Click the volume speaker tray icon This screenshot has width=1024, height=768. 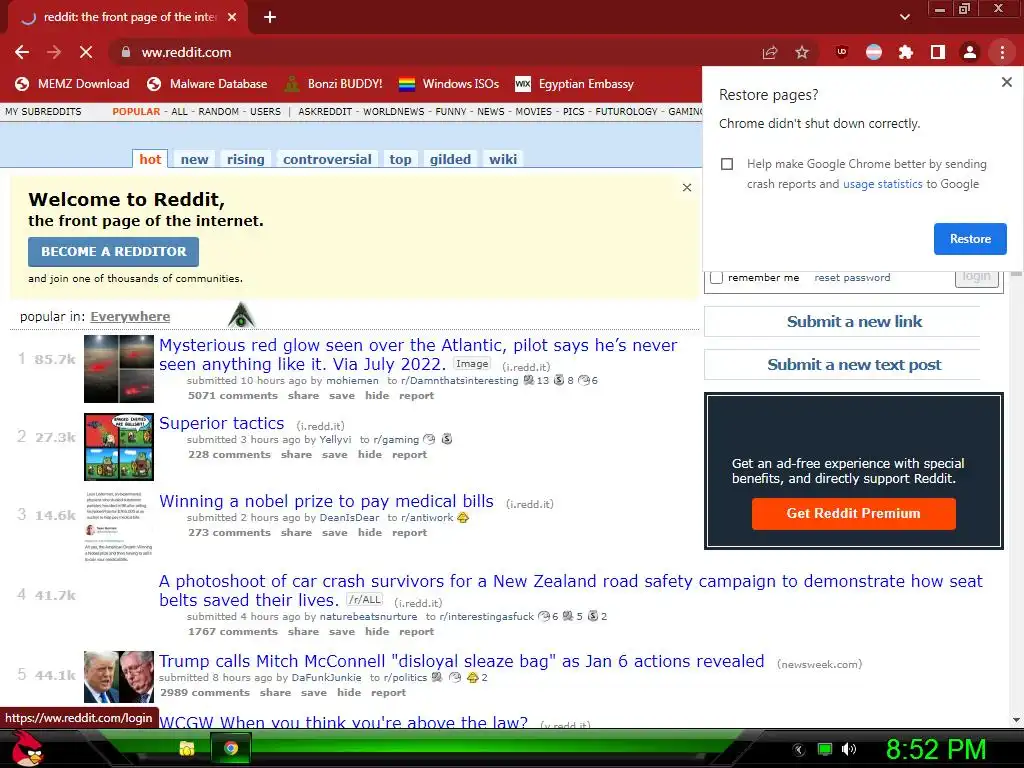click(849, 749)
